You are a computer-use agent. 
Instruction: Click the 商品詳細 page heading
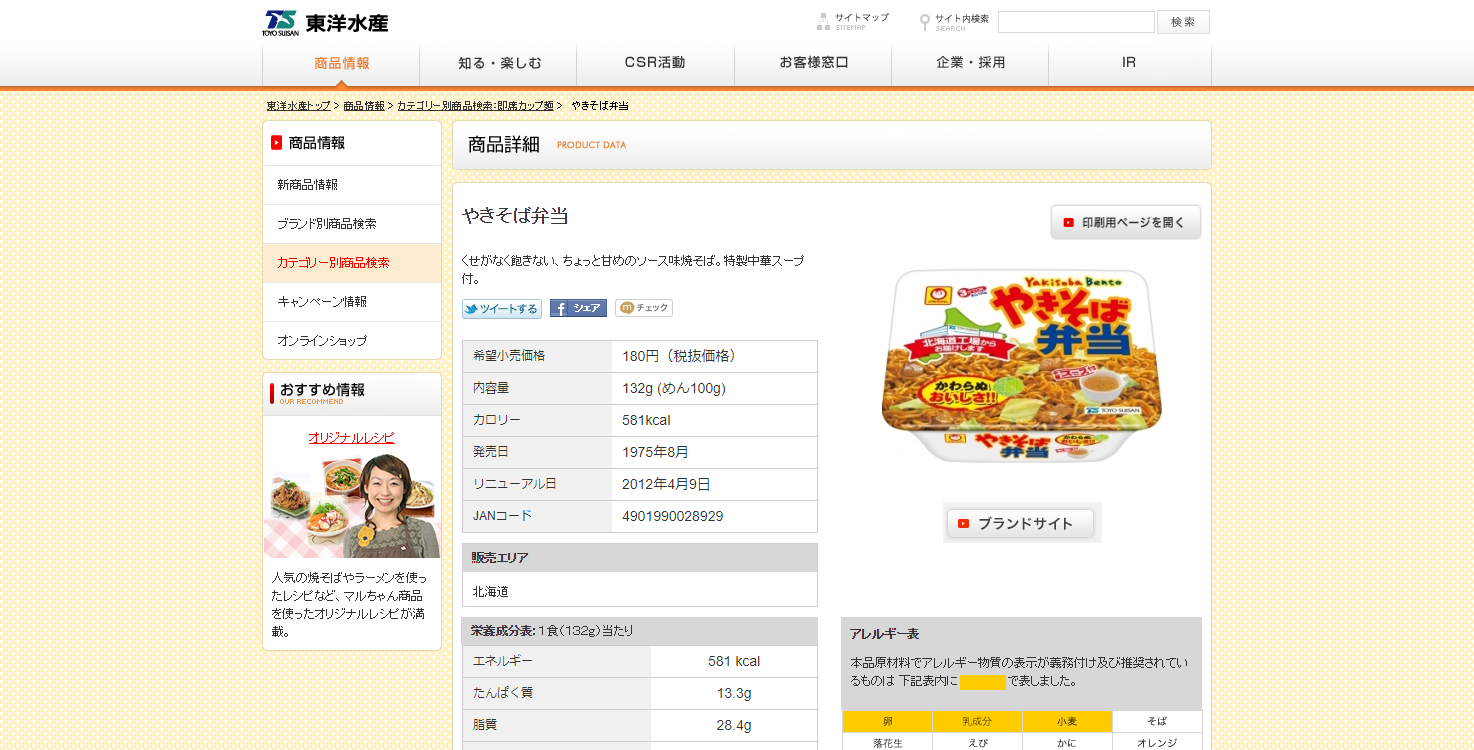coord(504,145)
